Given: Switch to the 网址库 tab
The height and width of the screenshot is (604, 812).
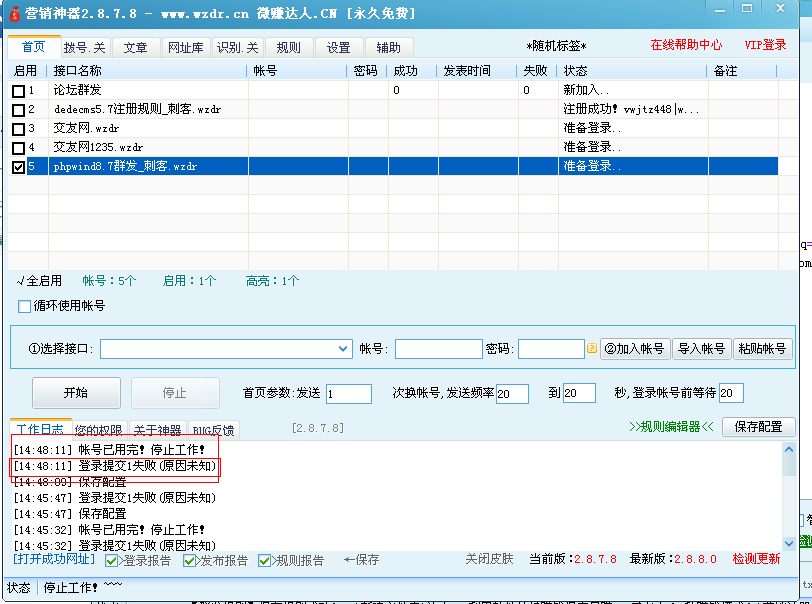Looking at the screenshot, I should coord(185,48).
